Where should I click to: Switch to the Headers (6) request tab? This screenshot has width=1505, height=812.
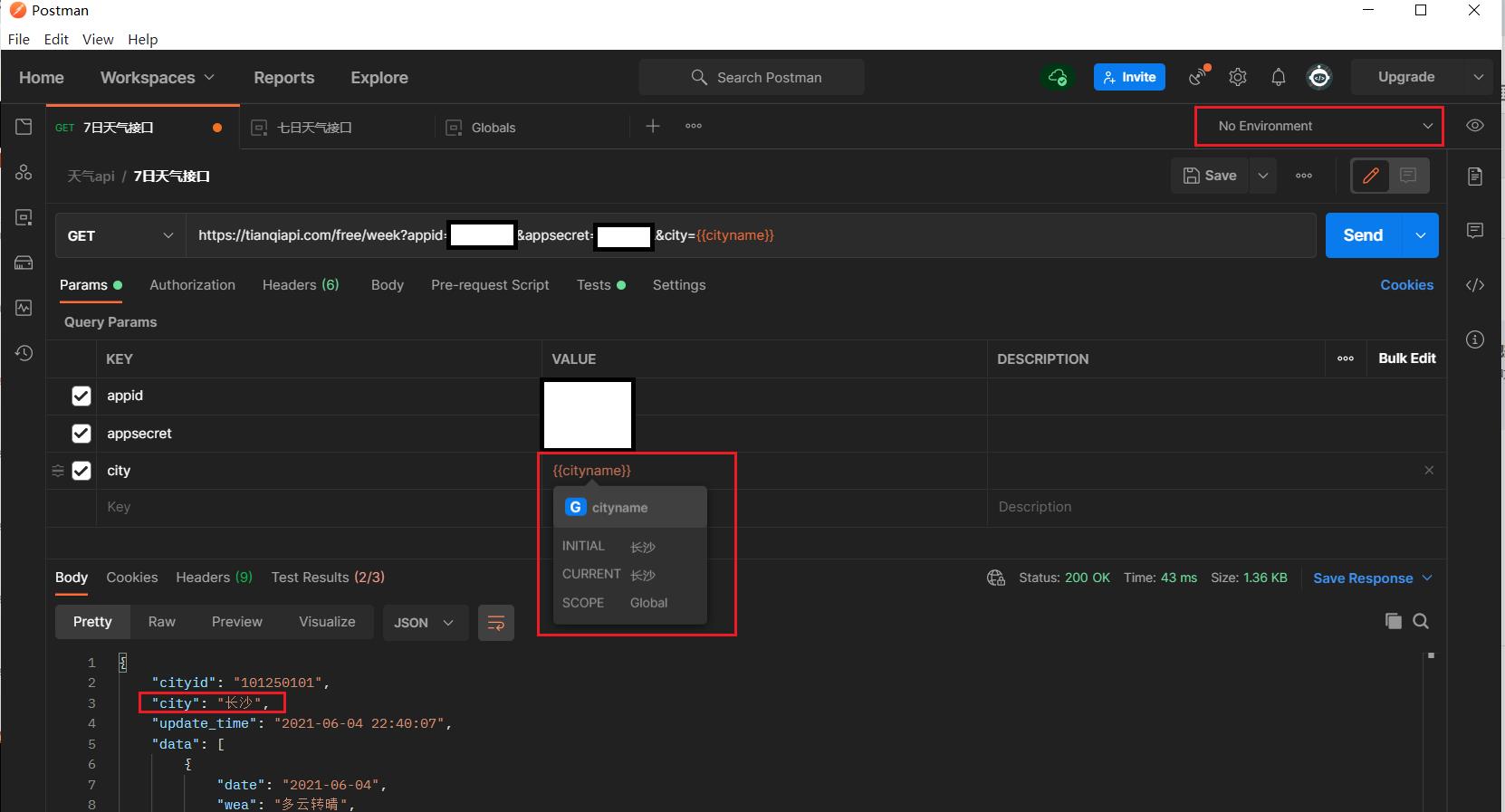(301, 284)
